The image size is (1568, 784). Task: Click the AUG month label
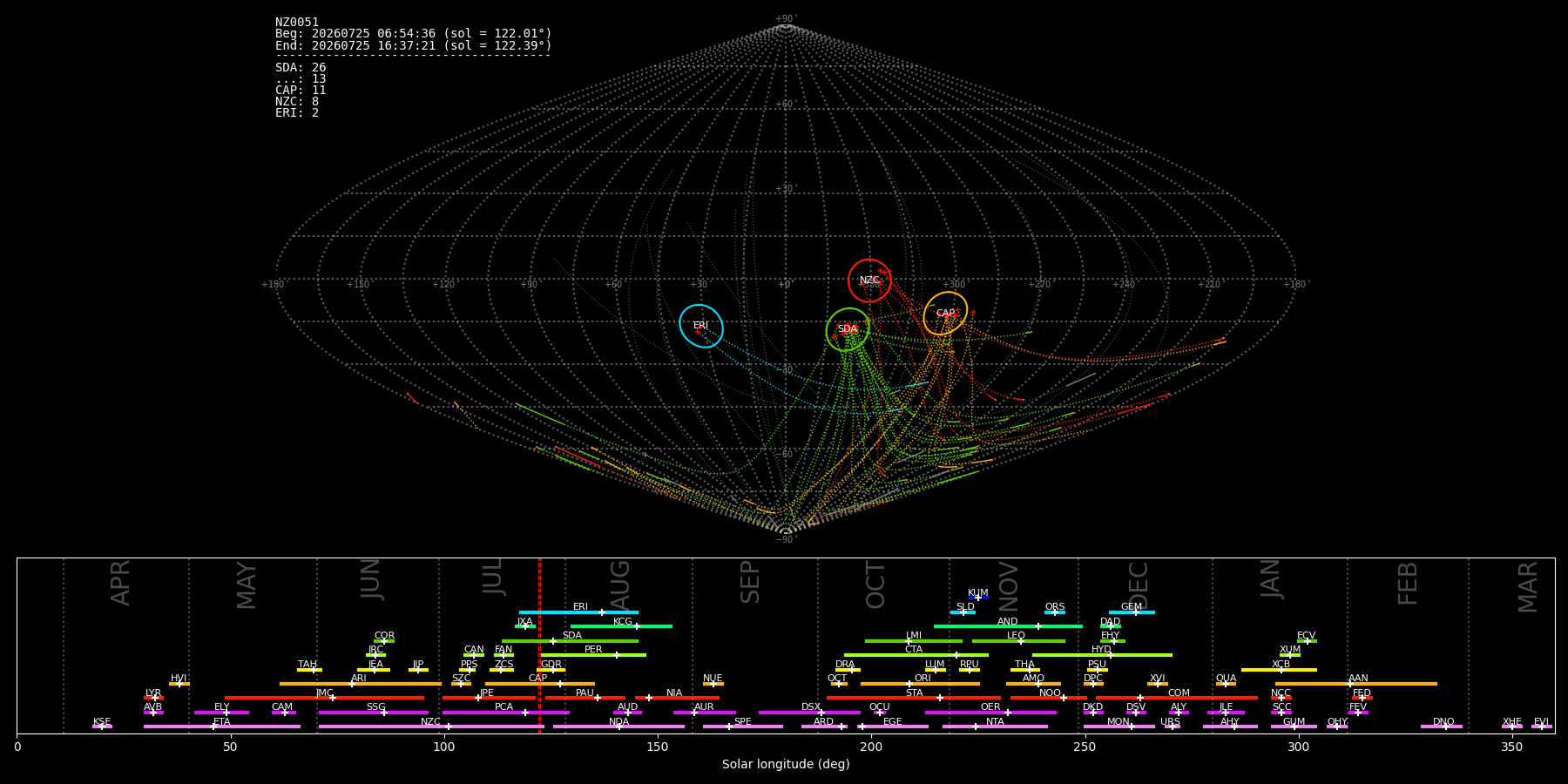coord(620,585)
